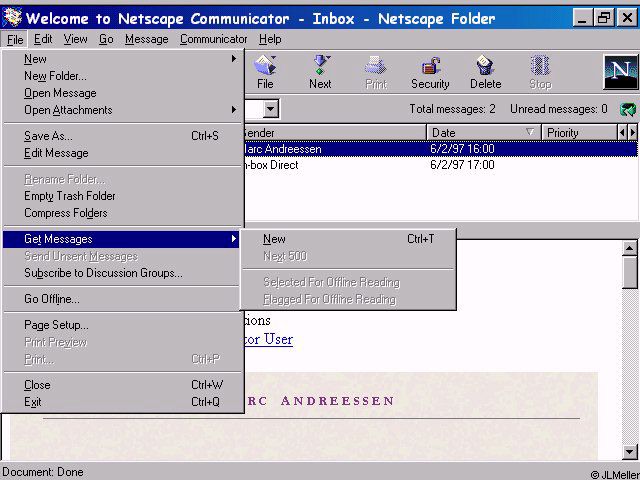Viewport: 640px width, 480px height.
Task: Choose New Folder... from File menu
Action: coord(121,76)
